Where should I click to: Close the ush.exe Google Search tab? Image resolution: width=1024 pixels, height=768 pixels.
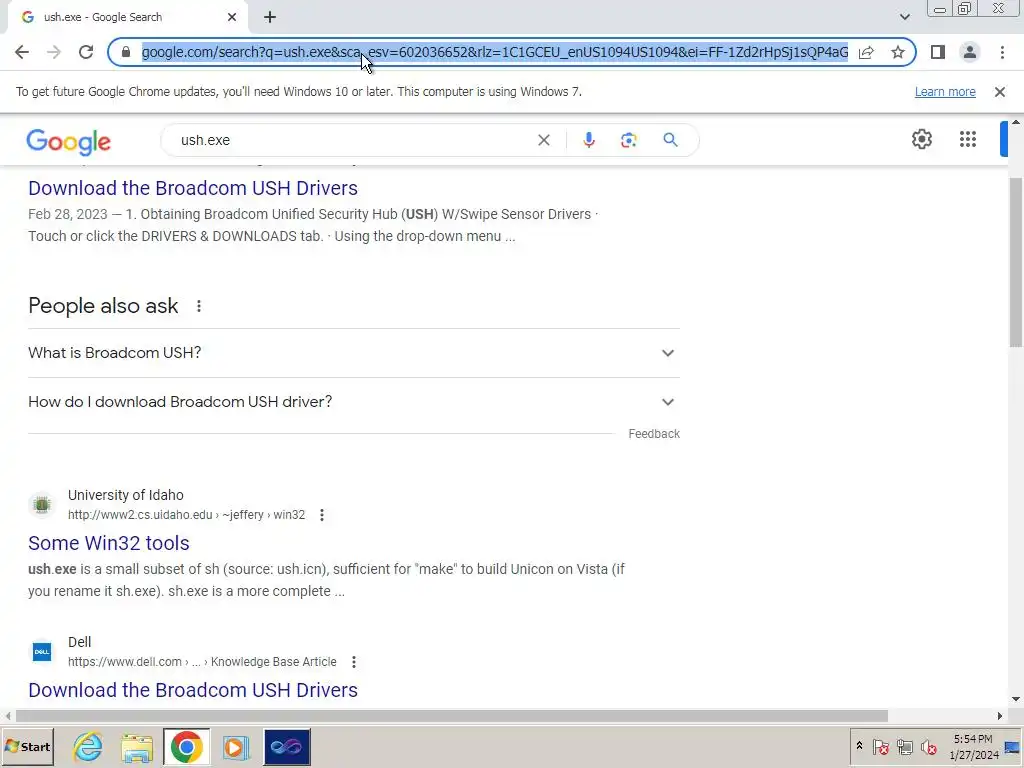coord(232,17)
